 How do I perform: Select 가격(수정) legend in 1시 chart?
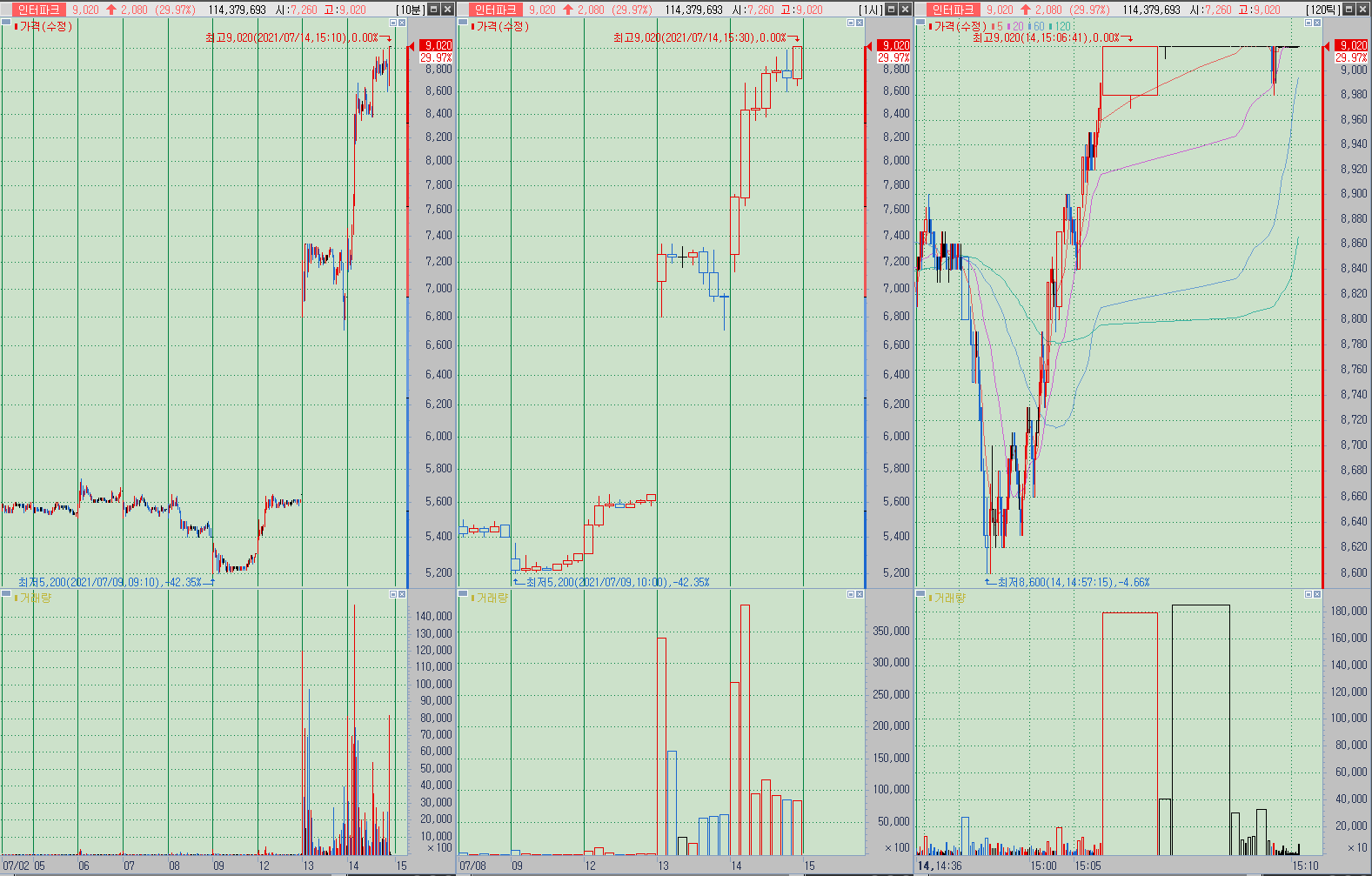click(x=502, y=26)
